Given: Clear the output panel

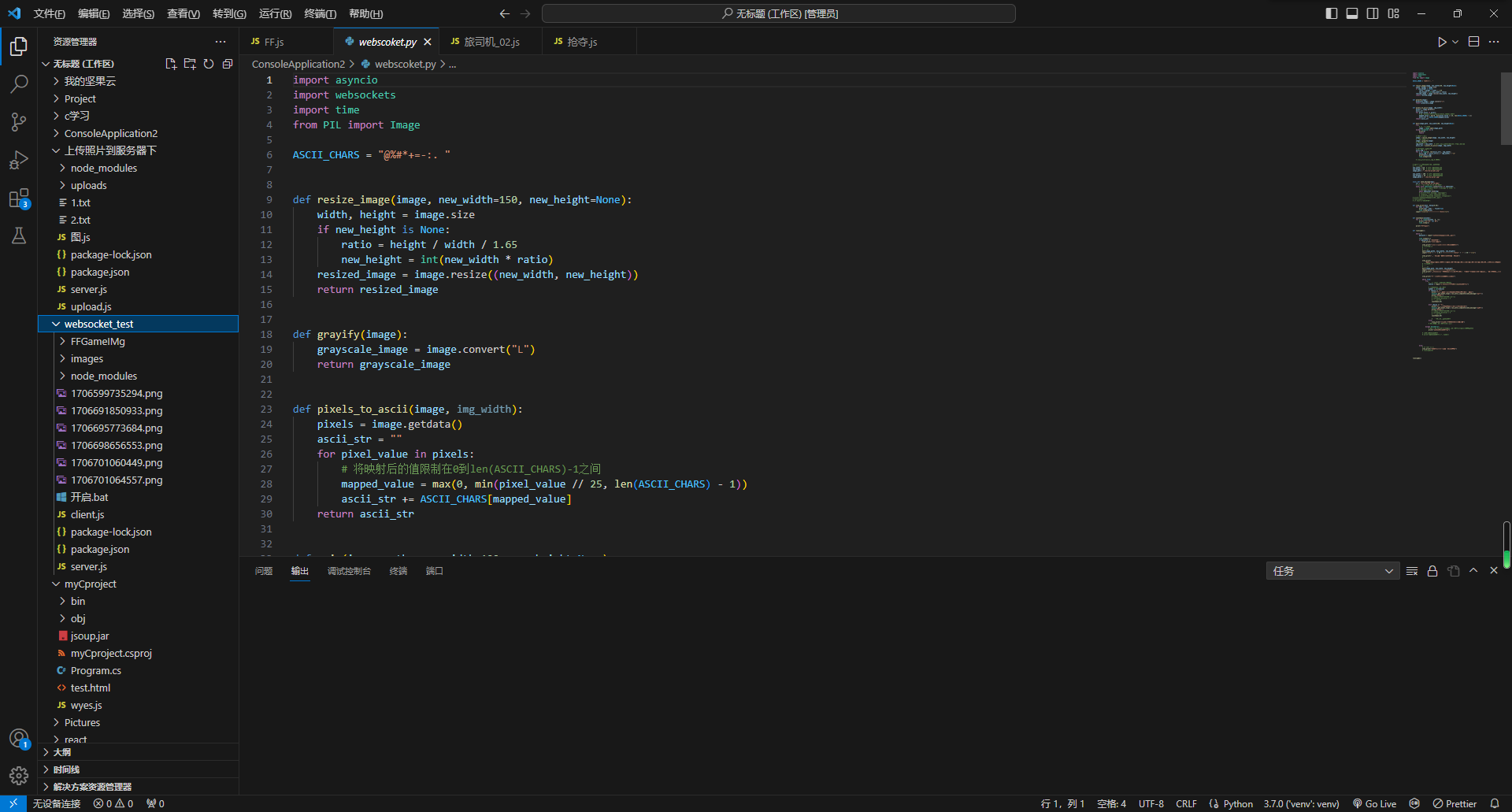Looking at the screenshot, I should (1412, 571).
